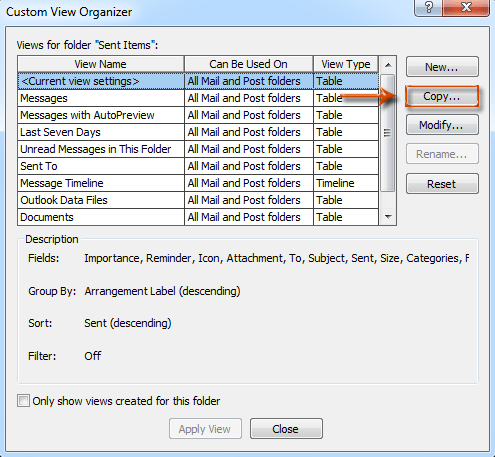Screen dimensions: 495x457
Task: Select Messages with AutoPreview view
Action: [198, 115]
